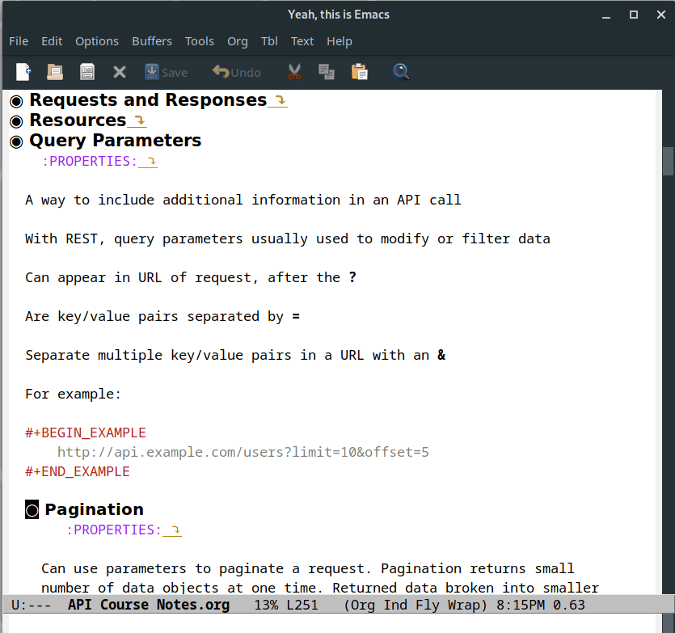Start a search with the magnifier icon
Image resolution: width=675 pixels, height=633 pixels.
[x=401, y=72]
